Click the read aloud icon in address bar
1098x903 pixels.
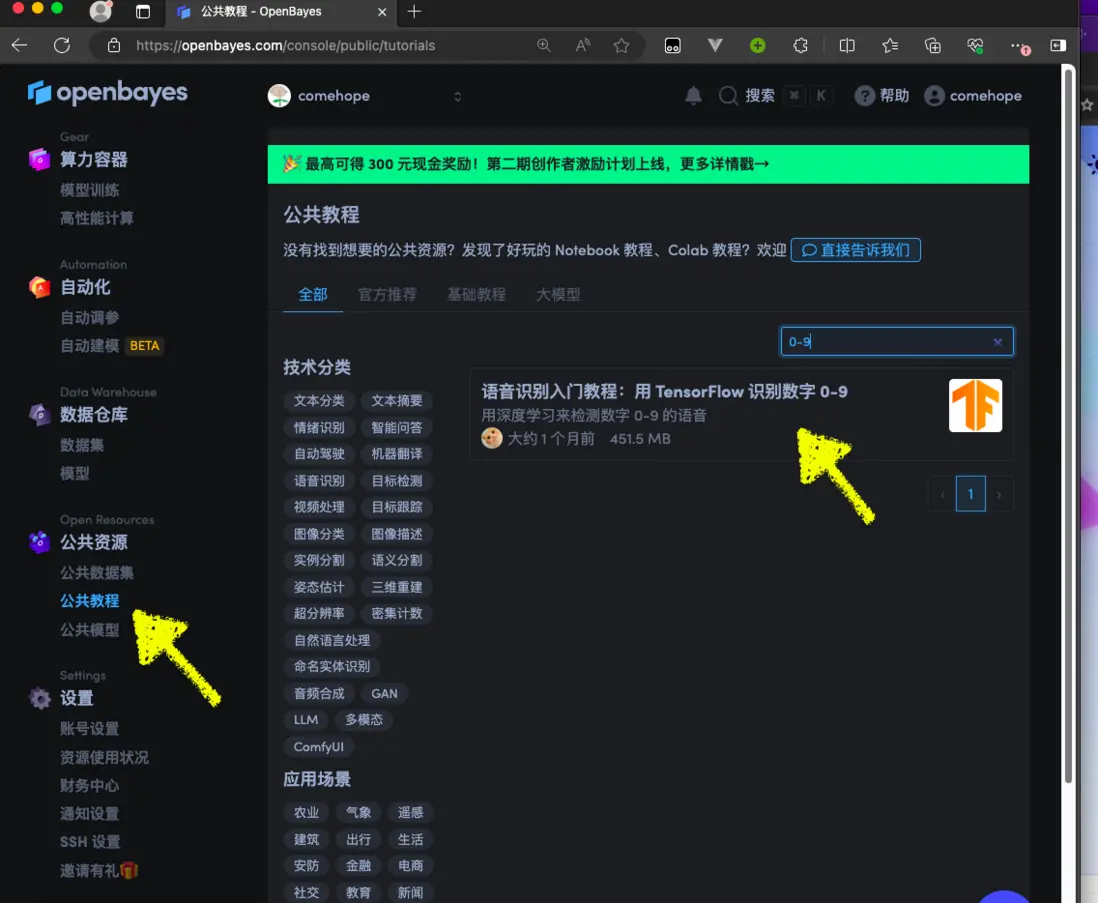(x=583, y=46)
